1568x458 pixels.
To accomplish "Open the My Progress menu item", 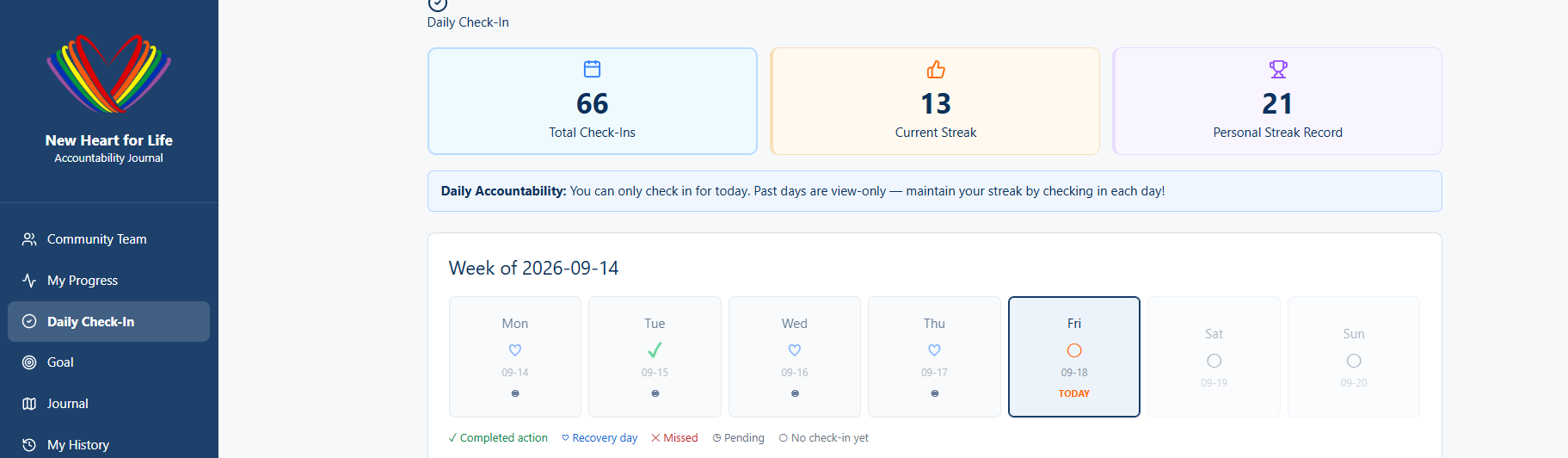I will pos(109,281).
